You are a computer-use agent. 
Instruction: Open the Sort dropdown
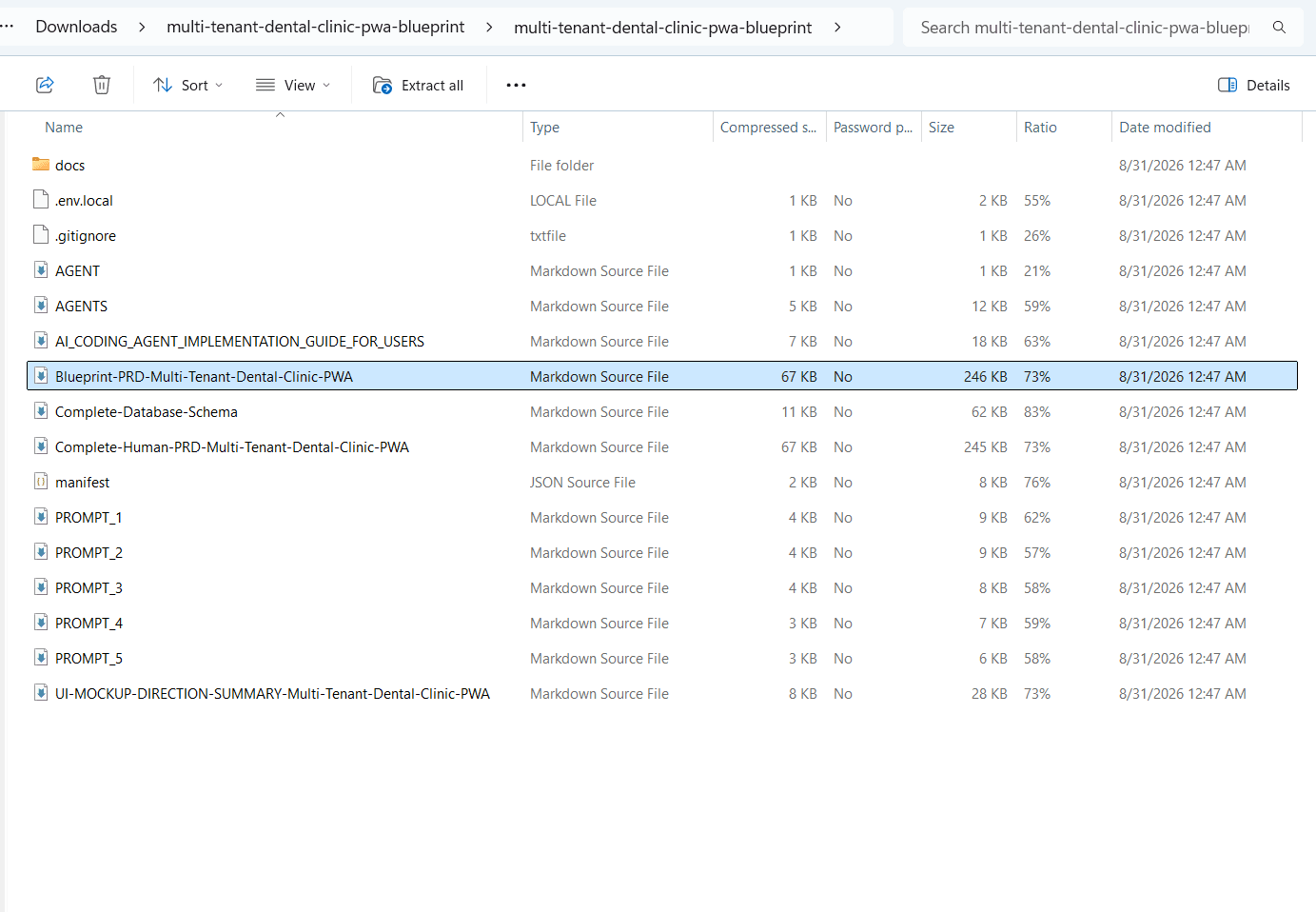pos(188,85)
